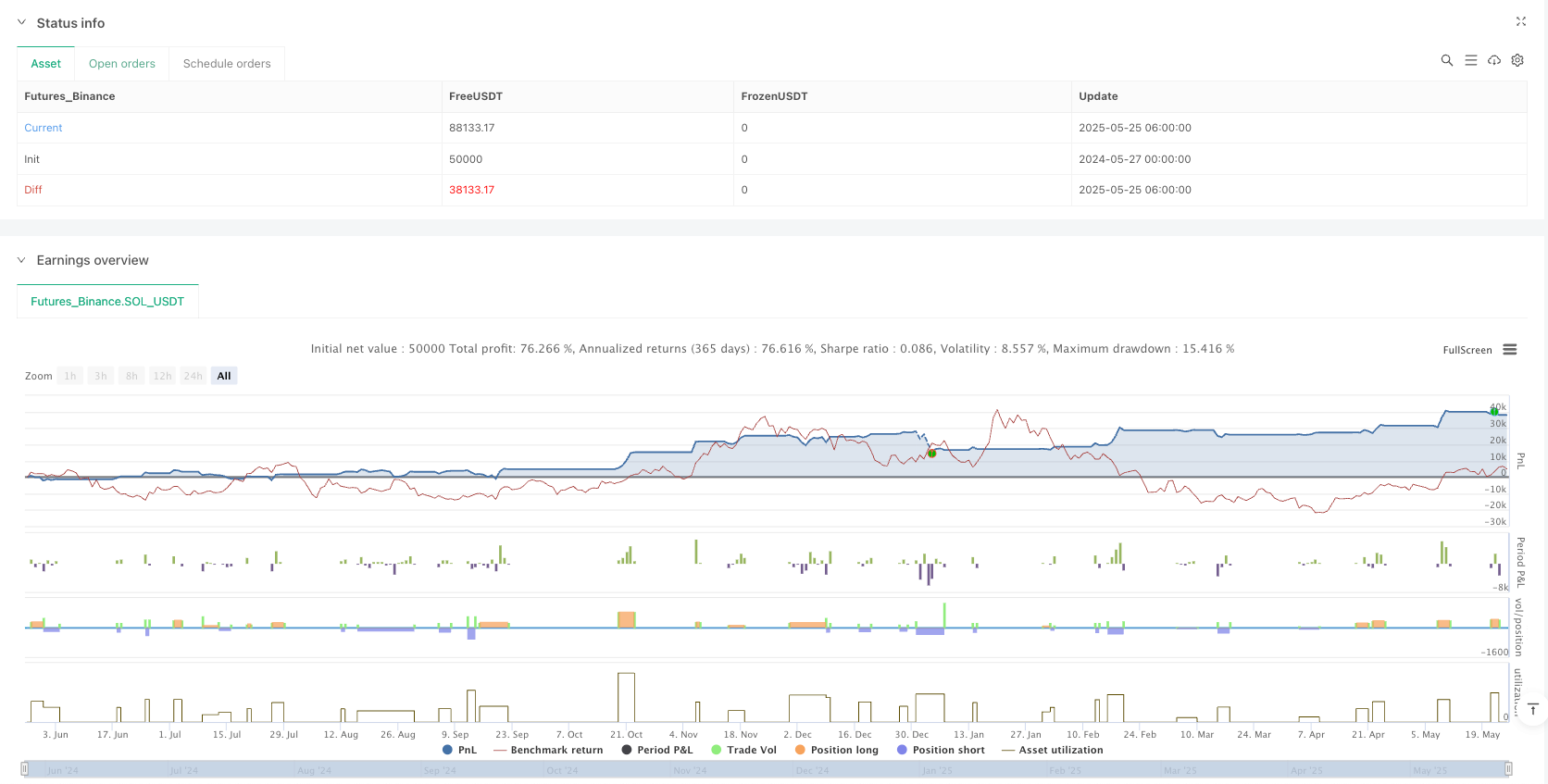This screenshot has width=1548, height=784.
Task: Open the chart hamburger menu icon
Action: (x=1510, y=350)
